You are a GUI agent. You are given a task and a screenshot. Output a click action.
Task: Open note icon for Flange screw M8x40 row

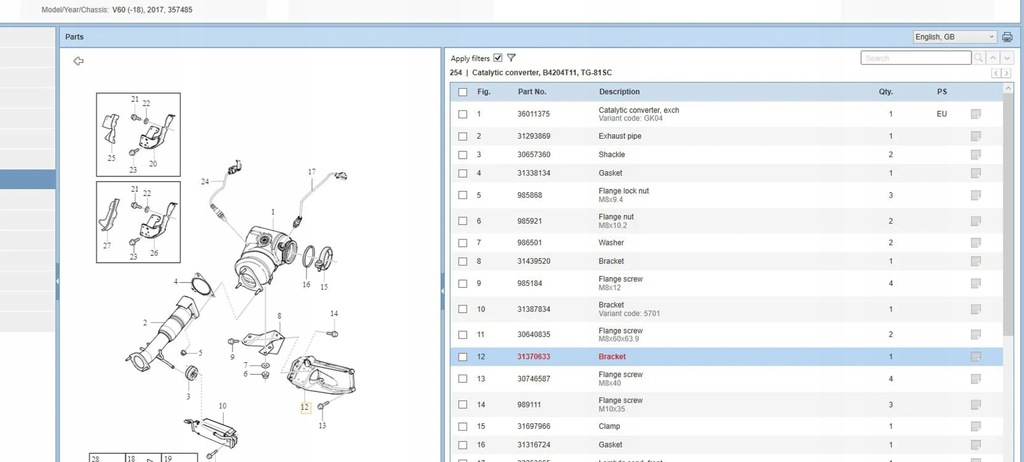coord(976,379)
